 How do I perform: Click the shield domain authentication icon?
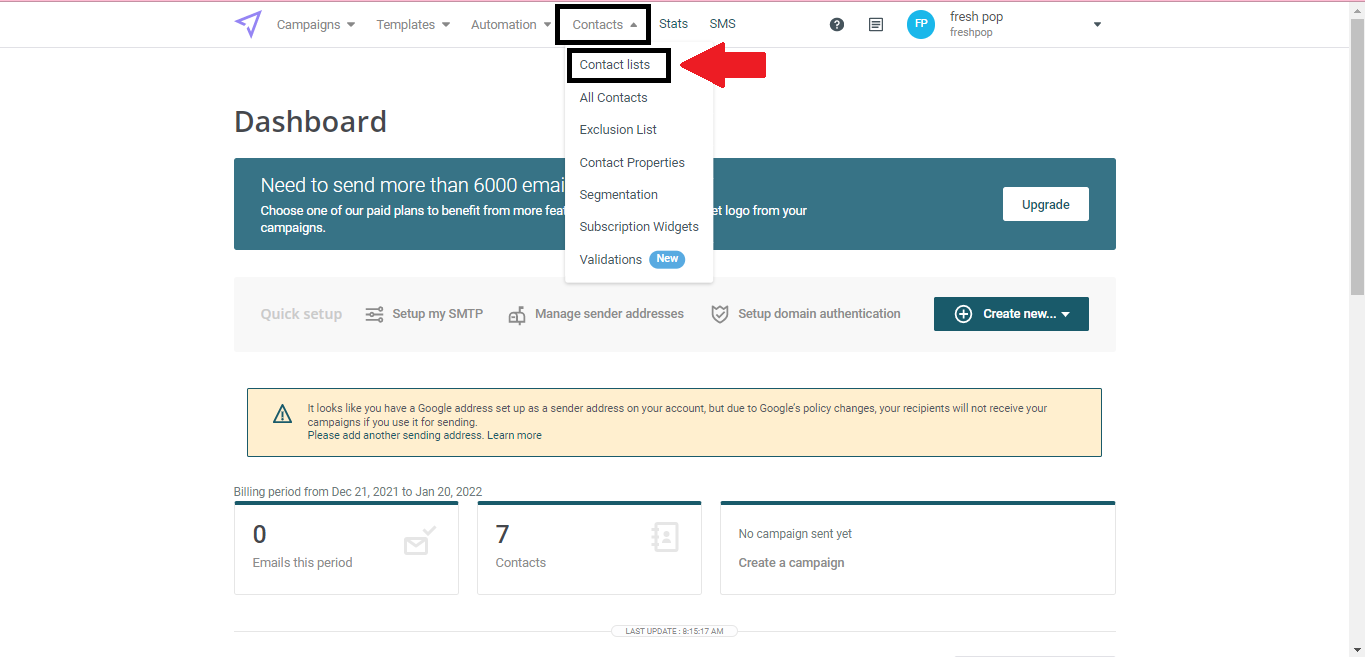[719, 314]
